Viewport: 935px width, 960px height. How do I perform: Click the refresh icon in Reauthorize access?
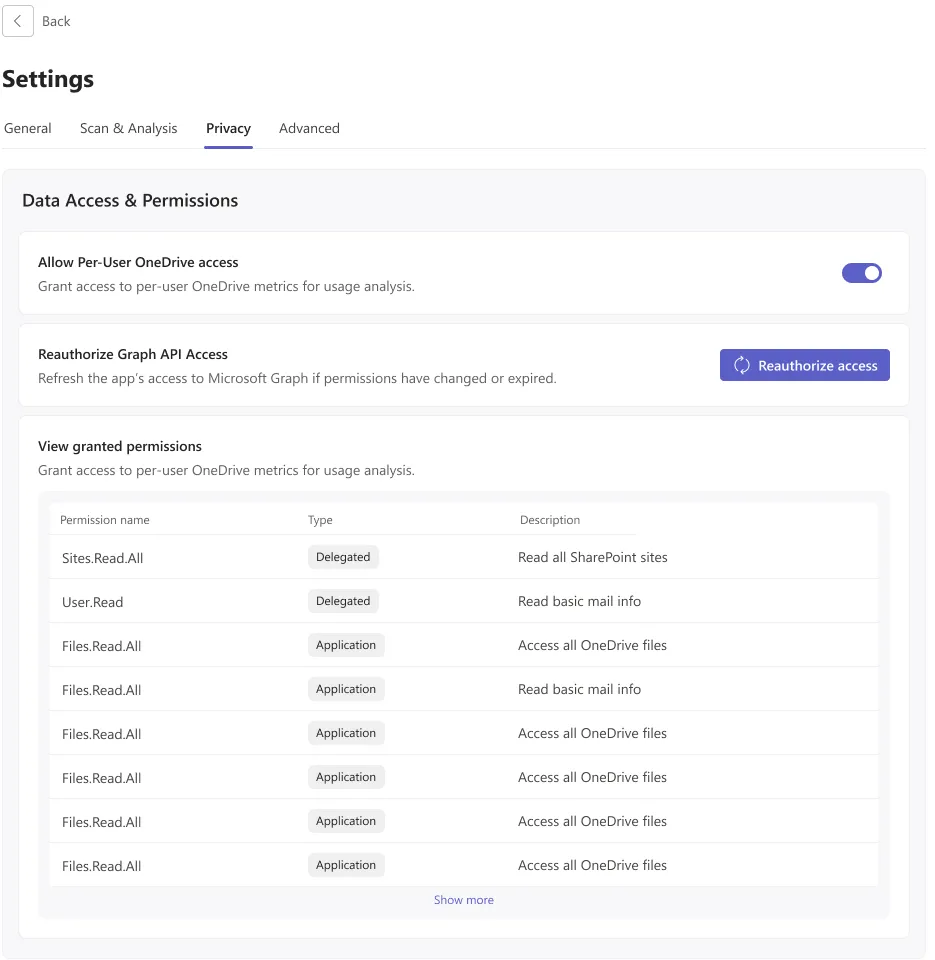click(x=742, y=366)
